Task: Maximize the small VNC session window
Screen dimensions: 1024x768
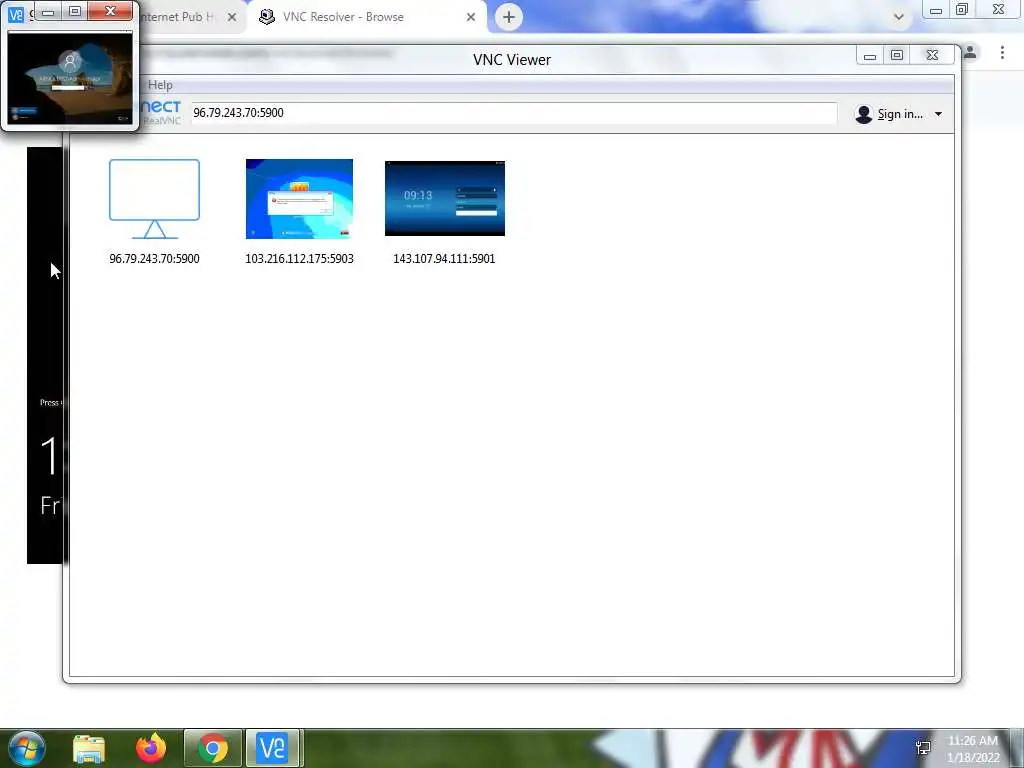Action: tap(74, 12)
